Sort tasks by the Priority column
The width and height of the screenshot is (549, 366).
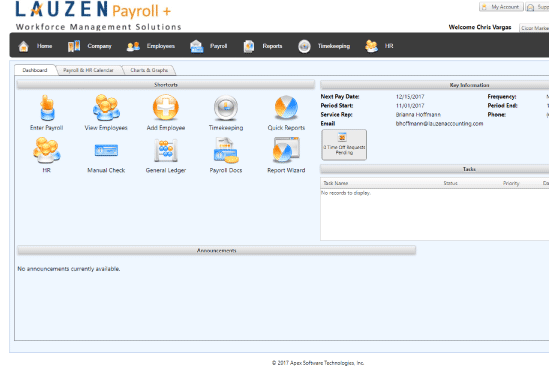[511, 183]
